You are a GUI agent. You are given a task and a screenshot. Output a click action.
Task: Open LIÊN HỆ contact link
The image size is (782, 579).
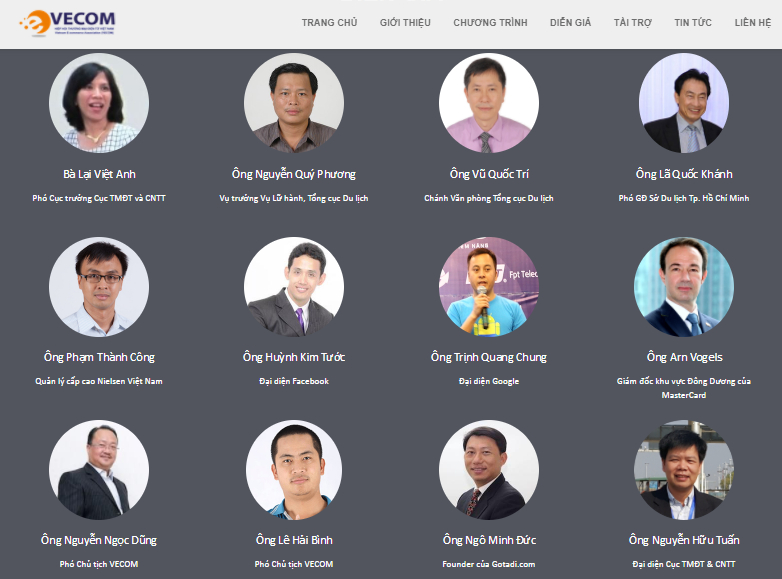(x=753, y=22)
